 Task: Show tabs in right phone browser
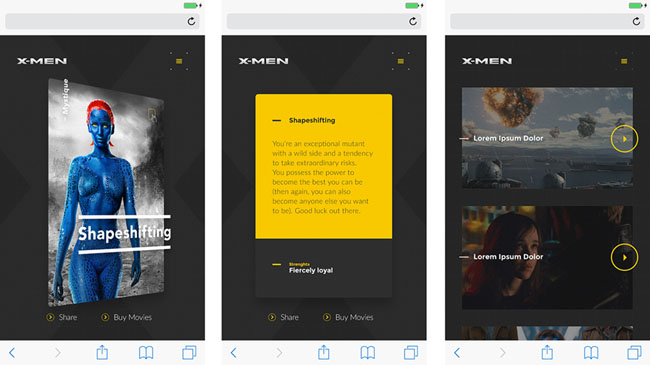tap(635, 353)
